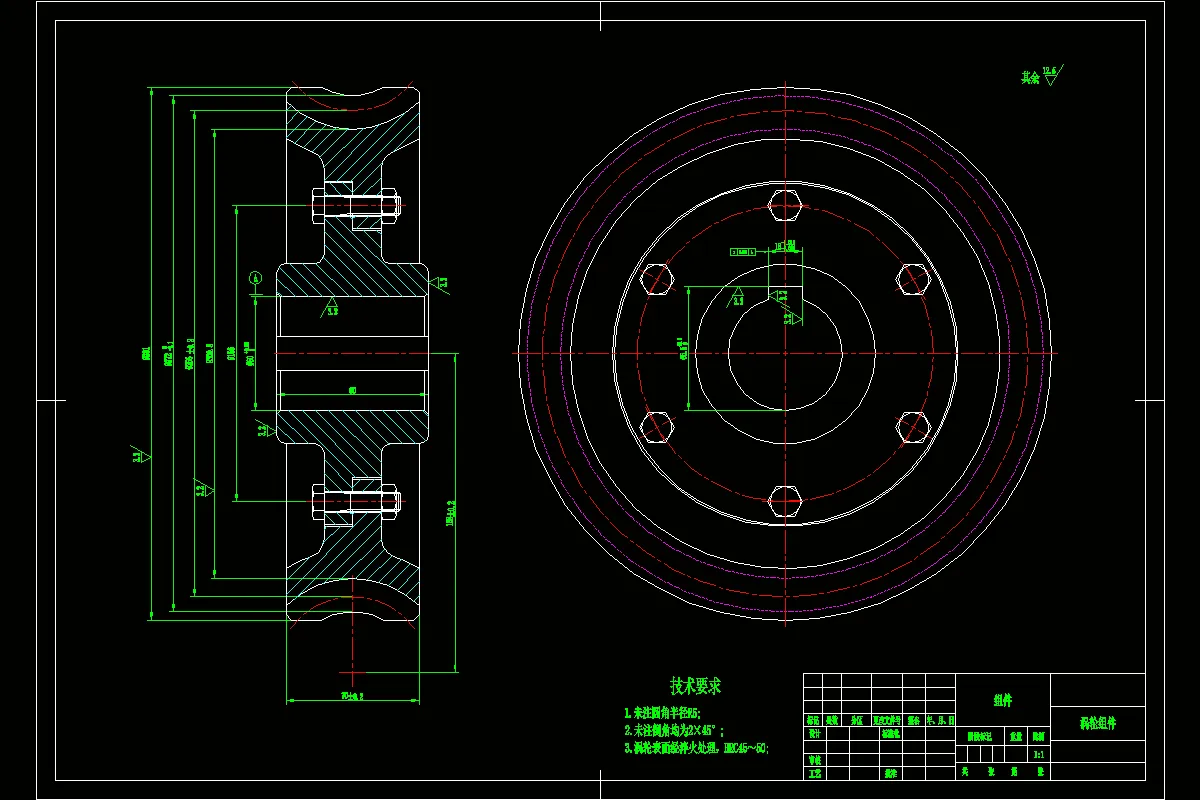Screen dimensions: 1200x800
Task: Click the 技术要求 heading text
Action: click(x=695, y=686)
